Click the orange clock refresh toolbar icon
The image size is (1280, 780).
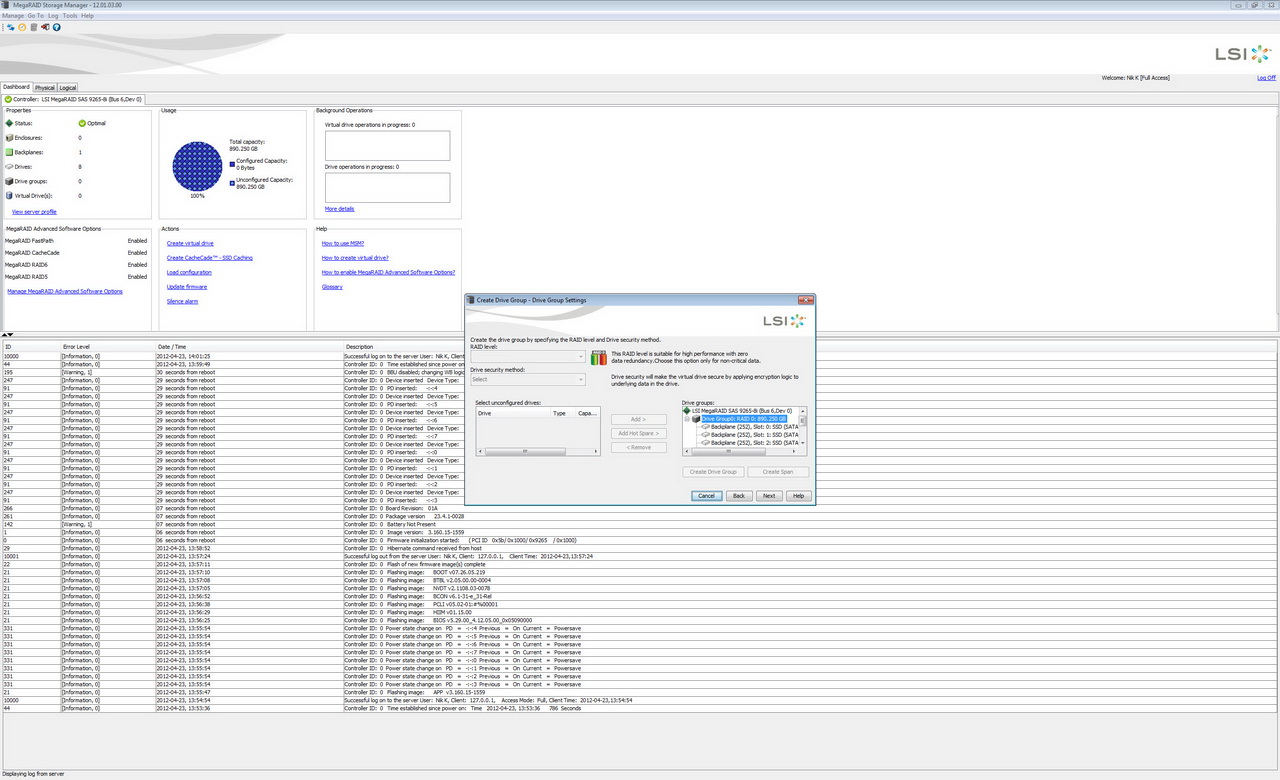click(x=22, y=27)
